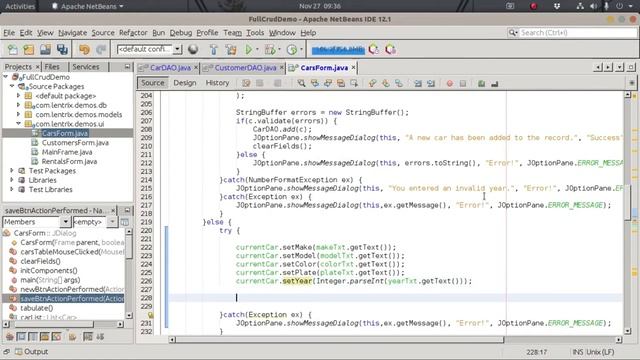Switch to the Services tab
Image resolution: width=640 pixels, height=360 pixels.
coord(86,67)
